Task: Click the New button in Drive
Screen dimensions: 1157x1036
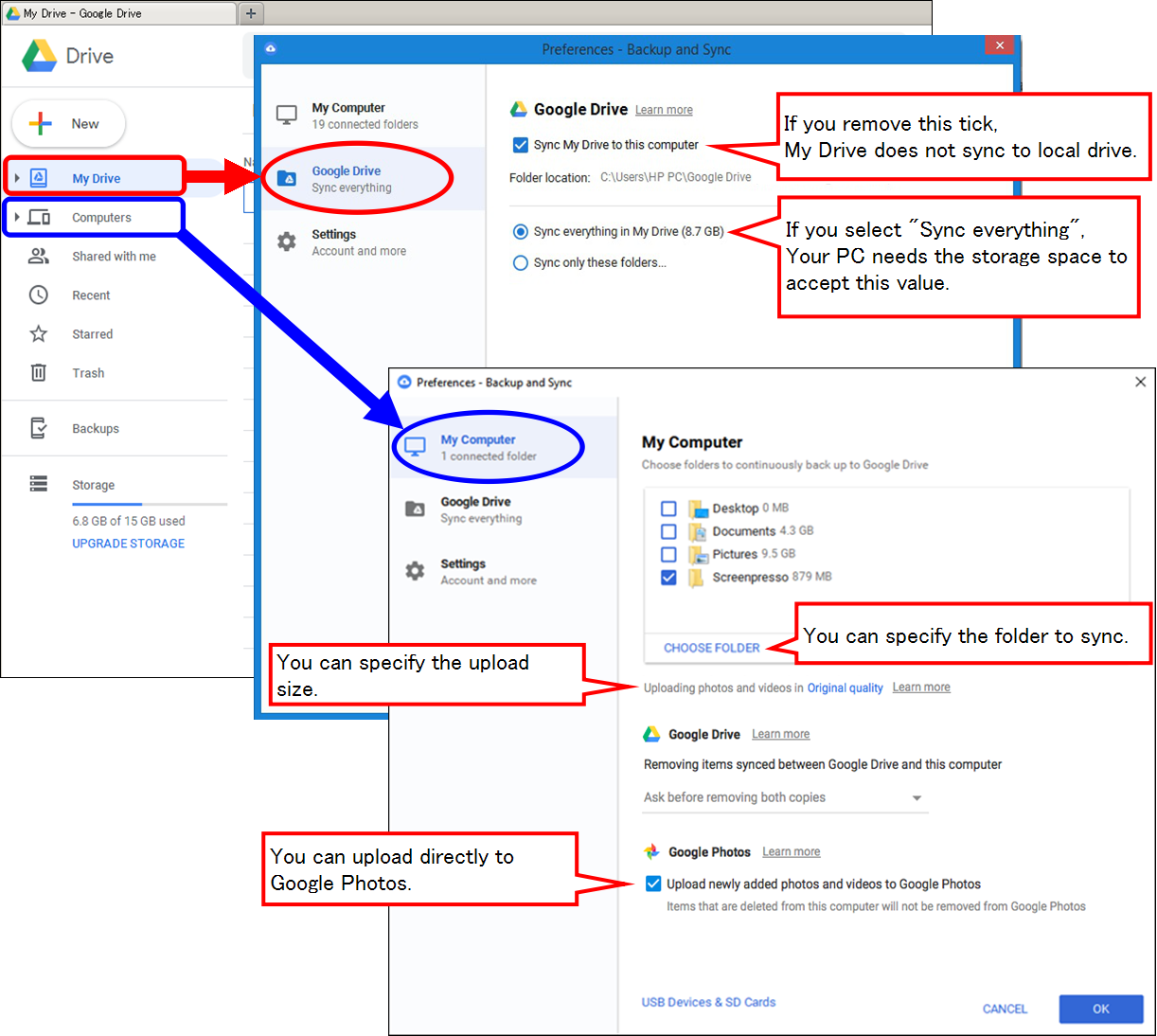Action: coord(68,124)
